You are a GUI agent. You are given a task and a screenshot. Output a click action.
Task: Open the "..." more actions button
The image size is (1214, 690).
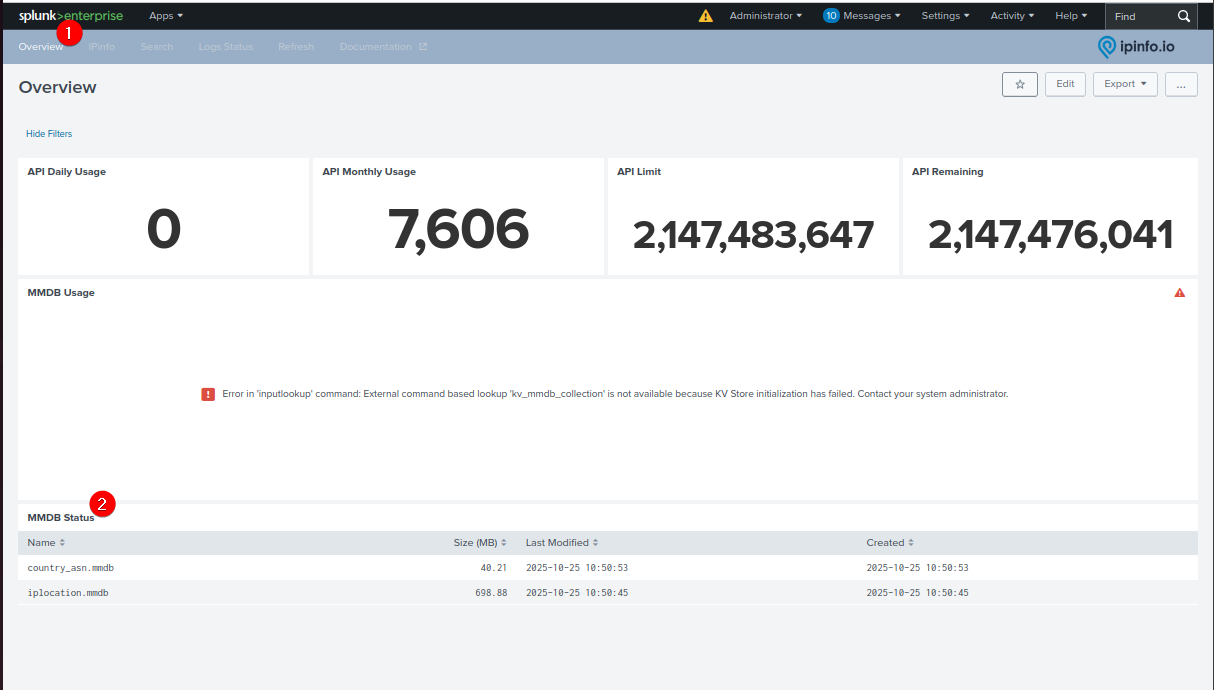point(1181,84)
